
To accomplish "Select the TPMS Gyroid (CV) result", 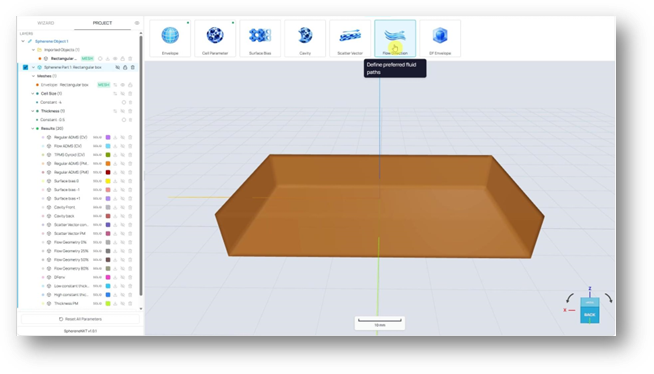I will 69,155.
